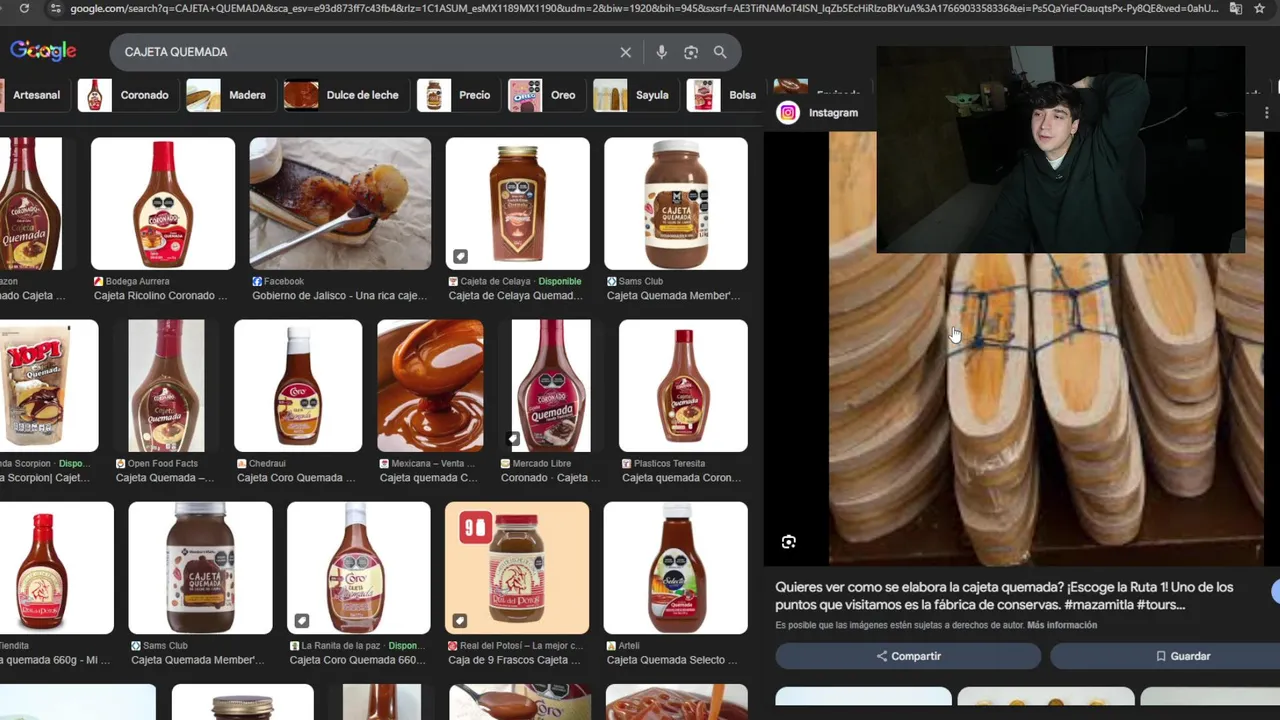Click the Bodega Aurrera source label
1280x720 pixels.
click(x=138, y=282)
